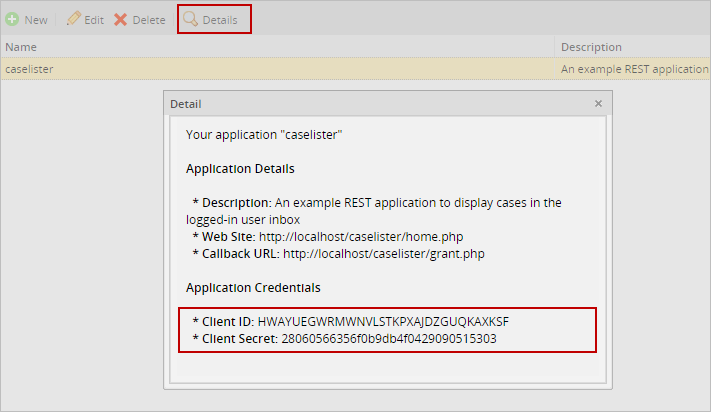
Task: Sort by the Description column header
Action: point(591,47)
